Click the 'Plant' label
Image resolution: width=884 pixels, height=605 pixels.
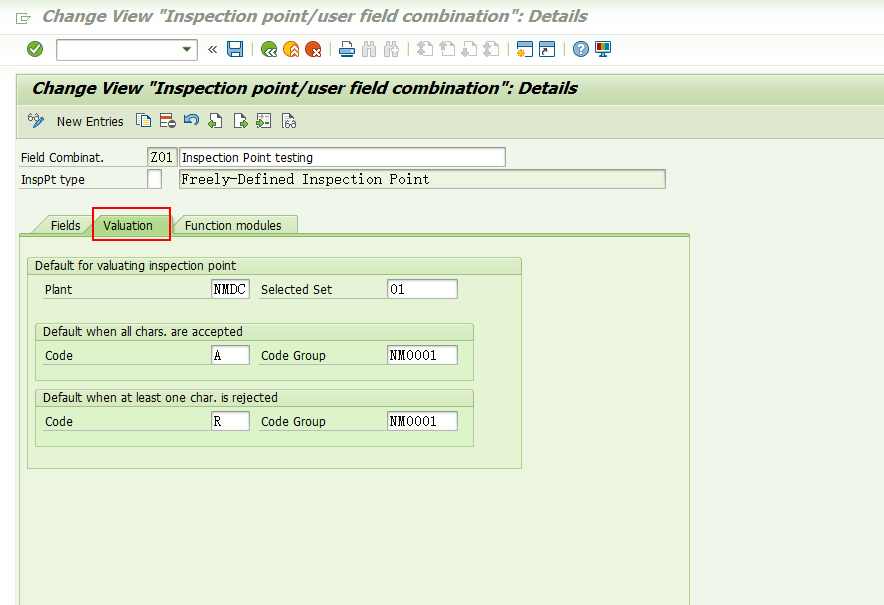coord(59,290)
